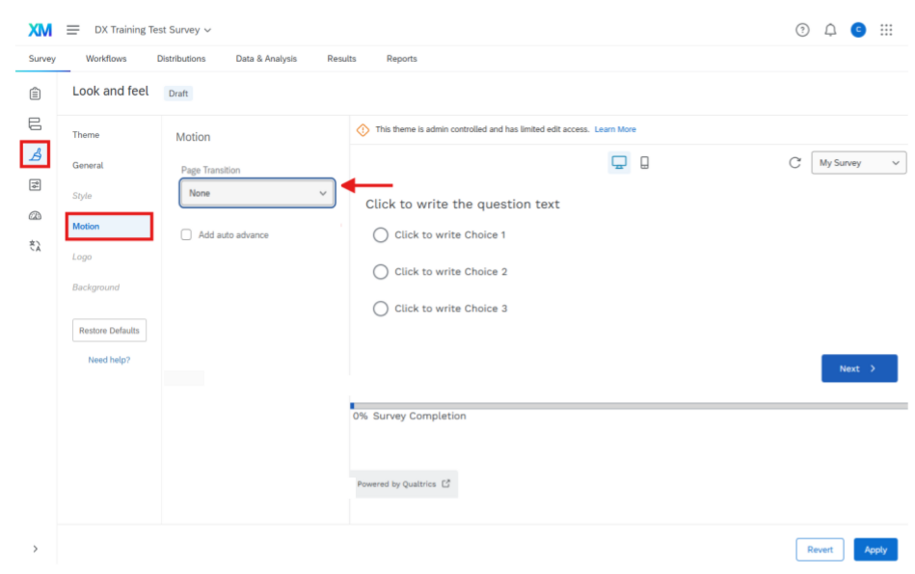
Task: Open the Data & Analysis tab
Action: point(266,59)
